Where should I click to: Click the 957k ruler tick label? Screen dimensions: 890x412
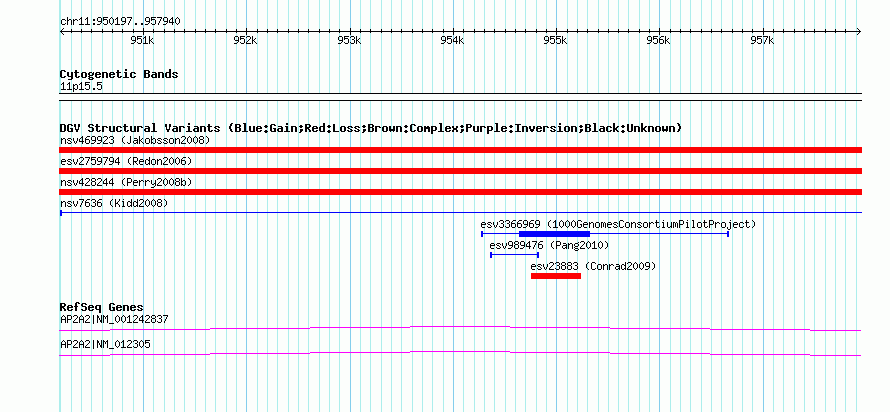762,41
